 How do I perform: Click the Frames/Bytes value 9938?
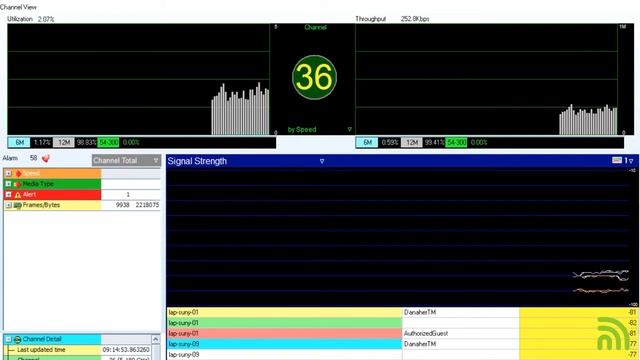click(x=122, y=205)
